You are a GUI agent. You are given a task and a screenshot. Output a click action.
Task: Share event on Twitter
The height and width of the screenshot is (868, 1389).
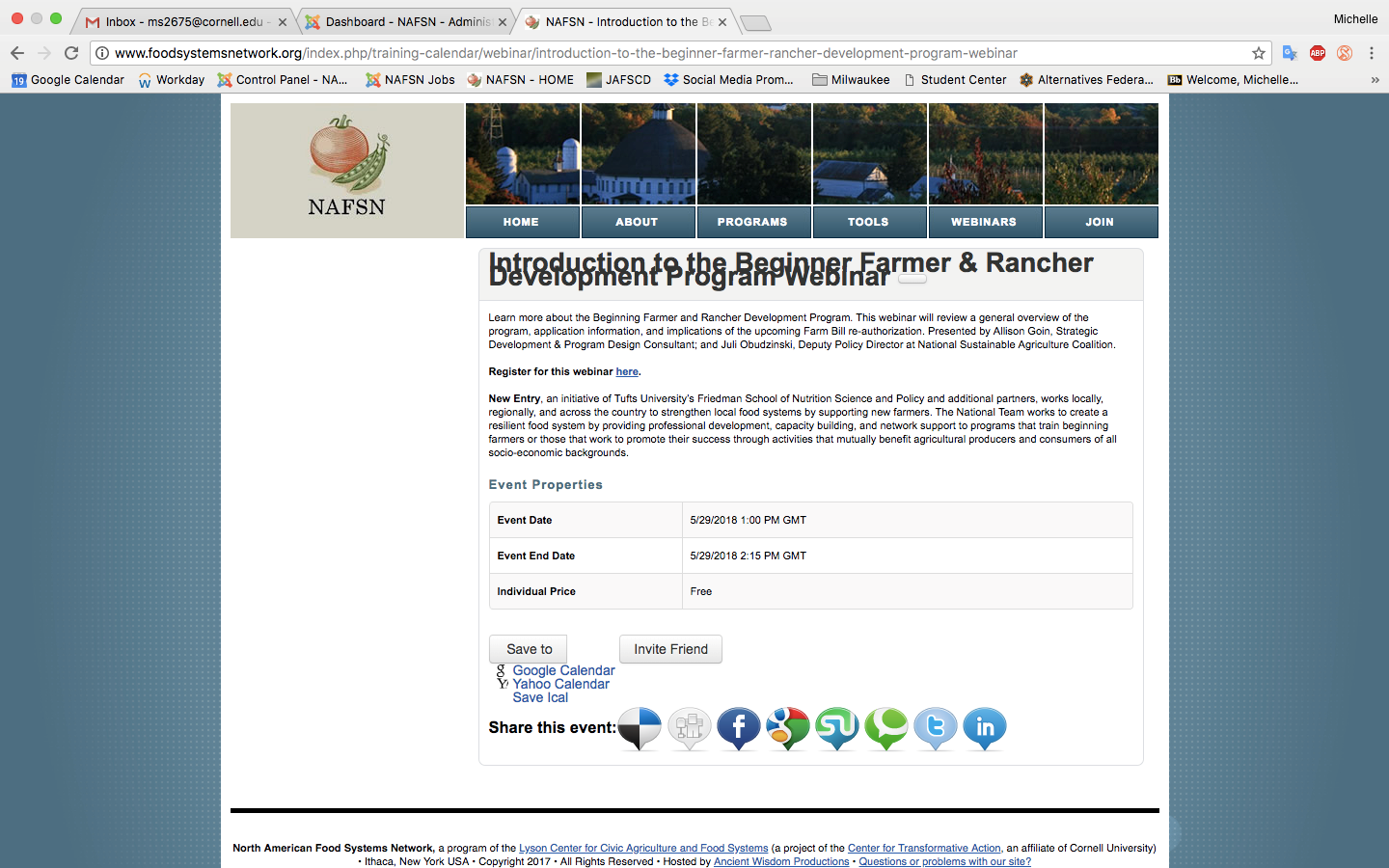(x=935, y=728)
